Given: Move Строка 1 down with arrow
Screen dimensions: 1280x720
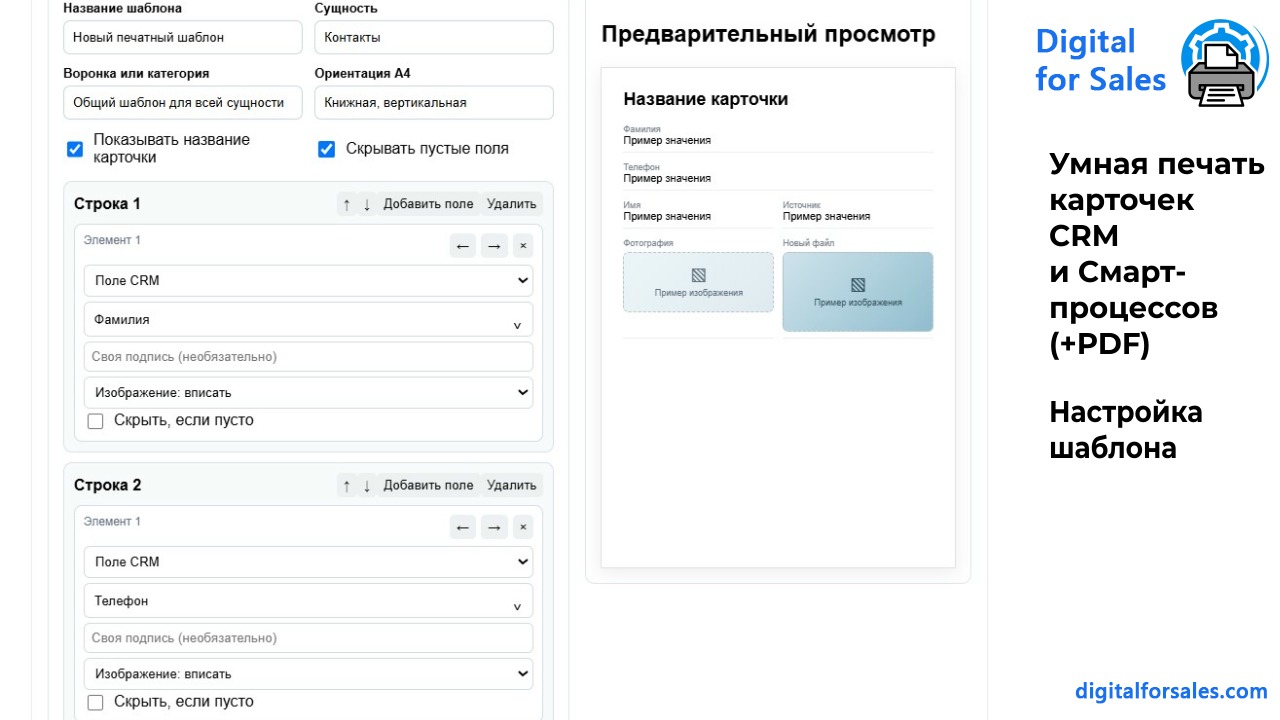Looking at the screenshot, I should [367, 204].
